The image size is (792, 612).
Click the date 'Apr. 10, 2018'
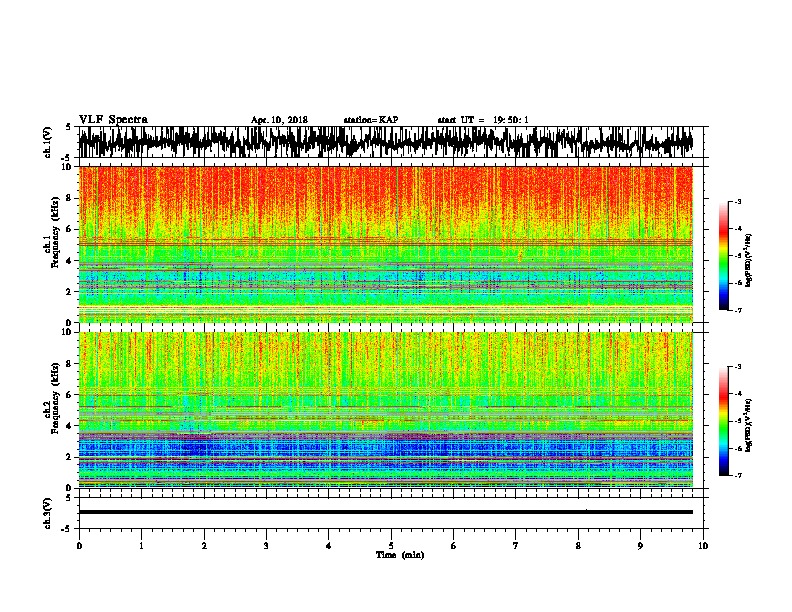pyautogui.click(x=279, y=120)
